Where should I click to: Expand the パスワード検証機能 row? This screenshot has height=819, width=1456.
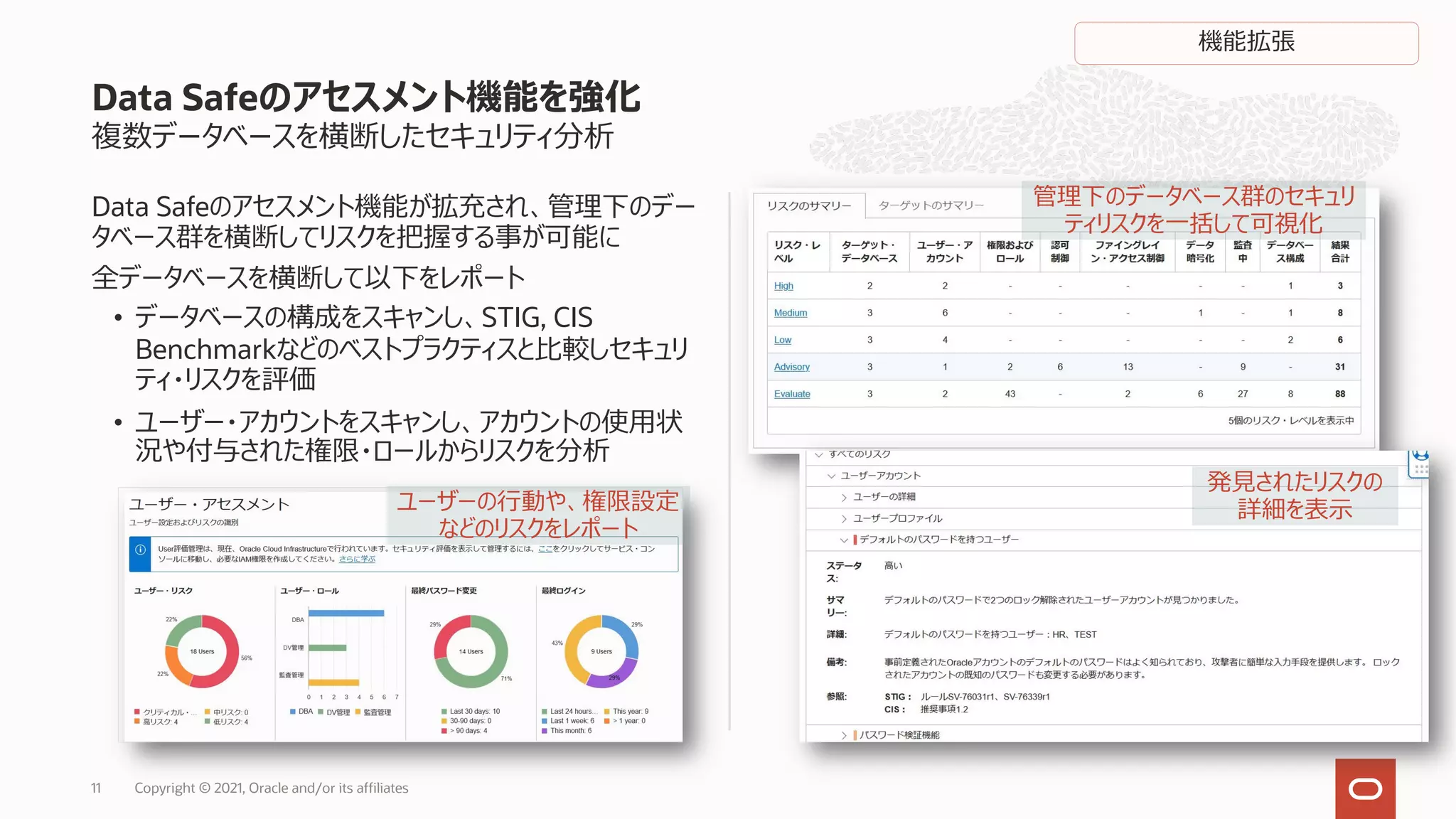[x=844, y=735]
